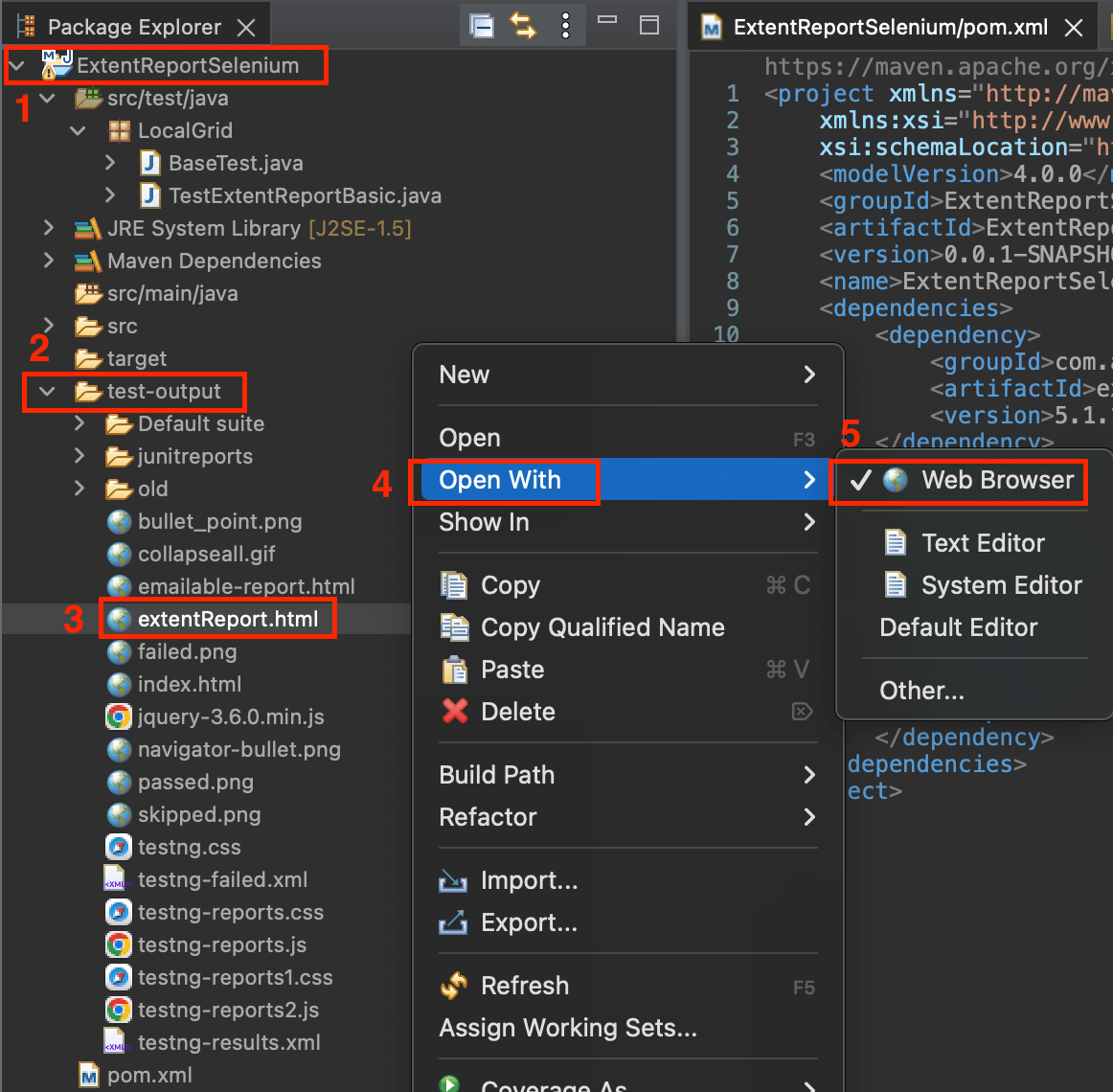Click the testng-failed.xml file icon
The width and height of the screenshot is (1113, 1092).
[x=116, y=880]
